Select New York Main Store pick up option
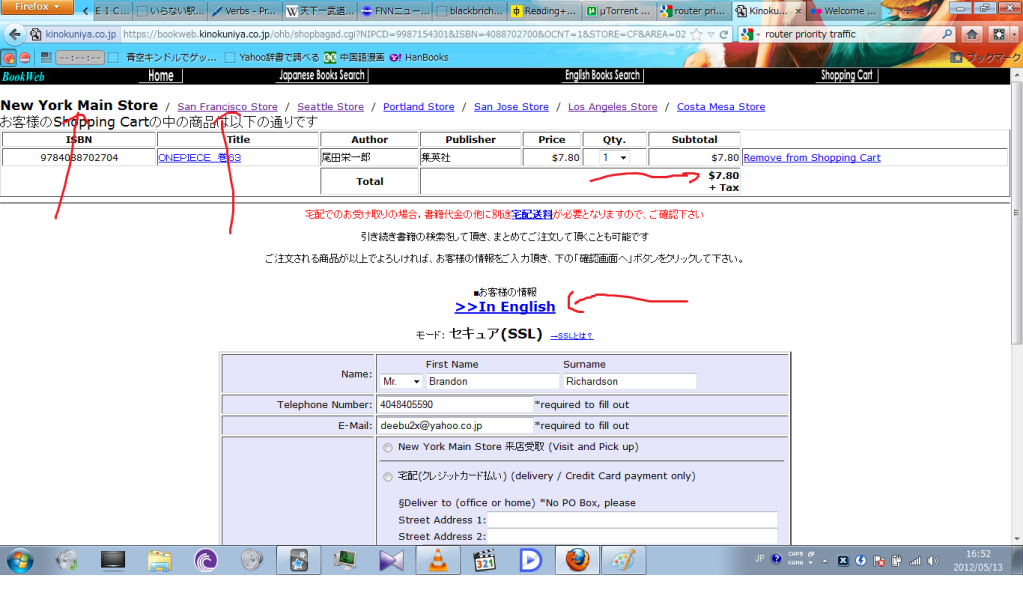This screenshot has height=599, width=1023. (387, 448)
